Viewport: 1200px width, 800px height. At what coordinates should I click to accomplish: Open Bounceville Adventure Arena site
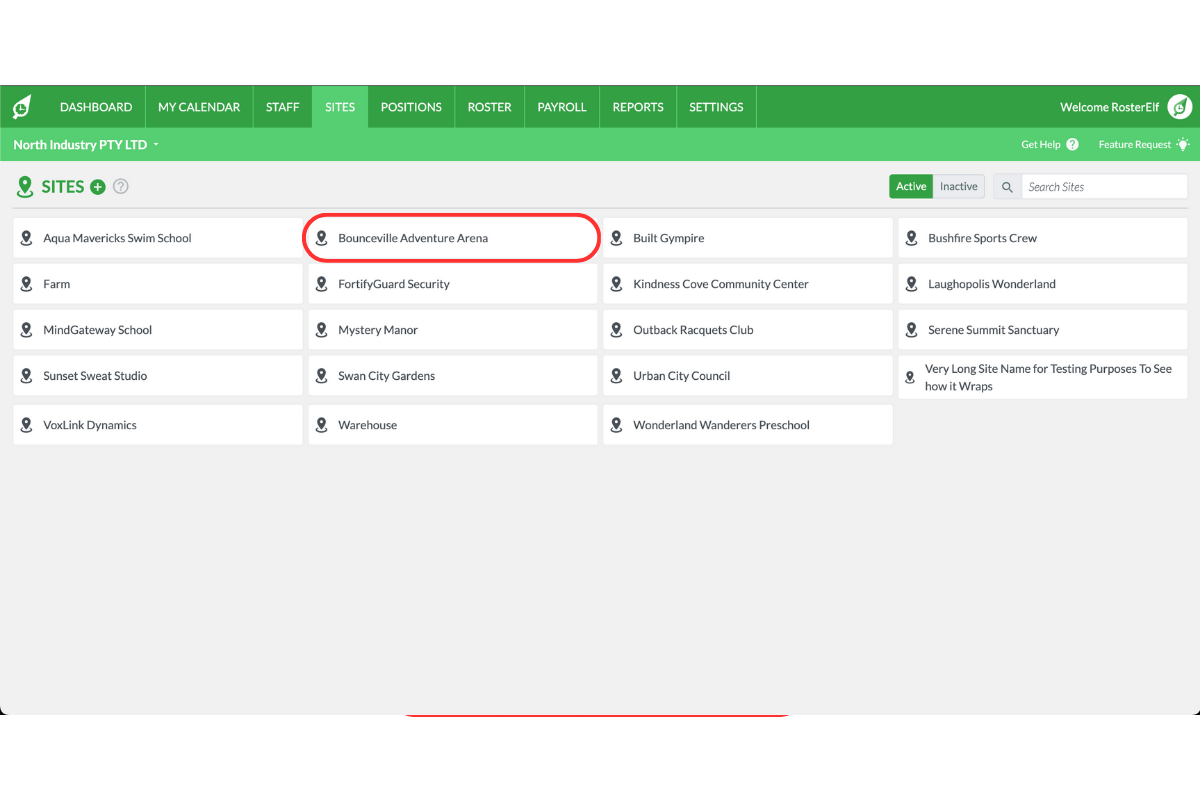click(x=453, y=238)
